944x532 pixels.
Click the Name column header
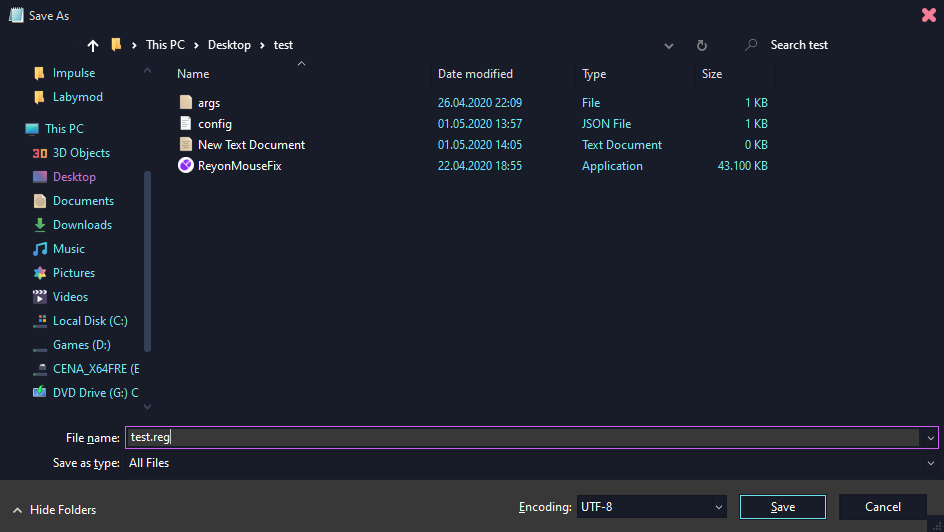click(x=193, y=74)
